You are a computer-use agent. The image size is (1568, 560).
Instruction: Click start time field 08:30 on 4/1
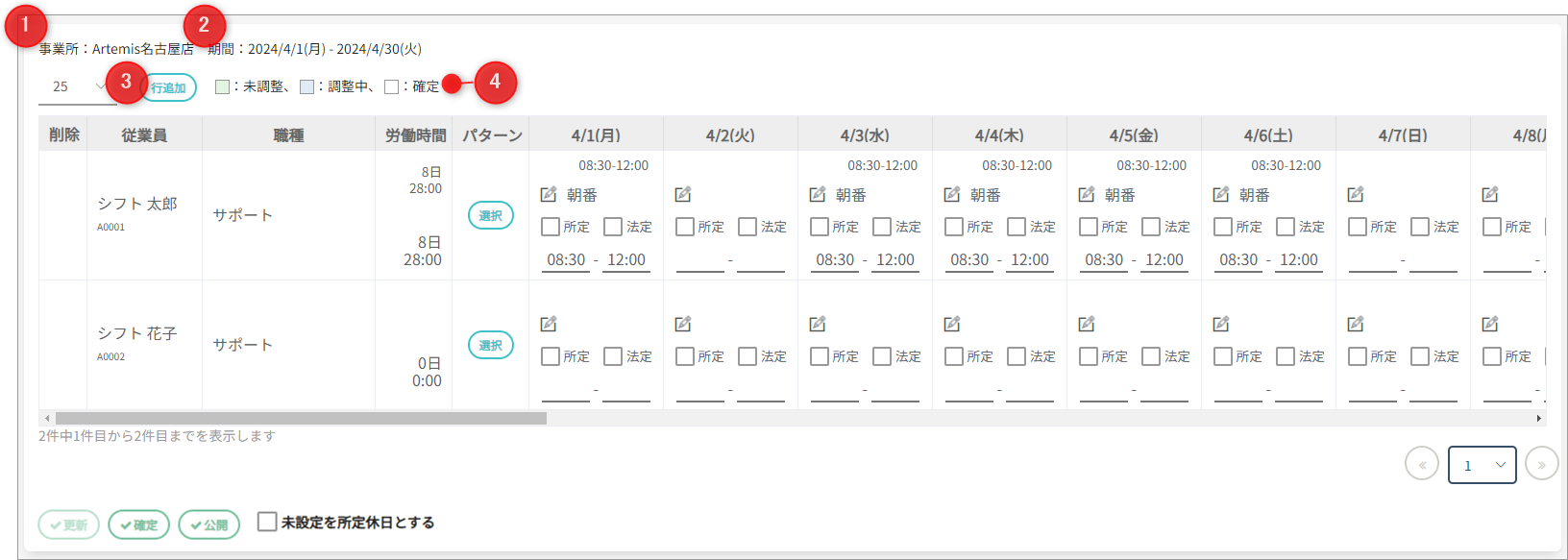(566, 260)
